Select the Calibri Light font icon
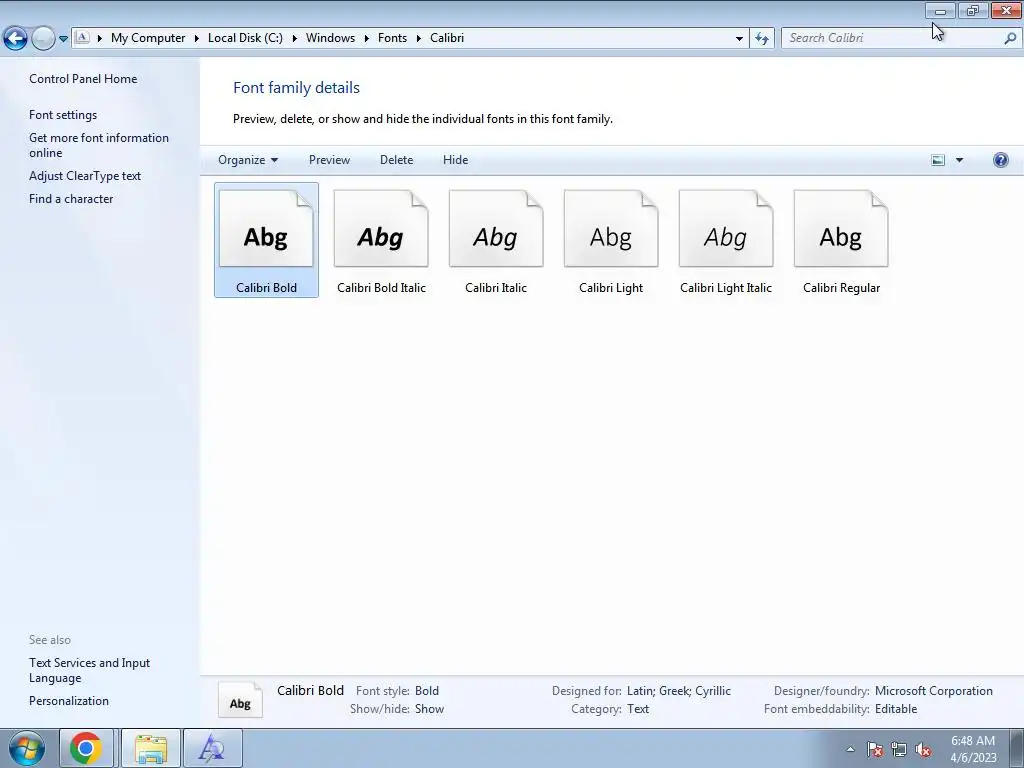1024x768 pixels. [x=611, y=240]
